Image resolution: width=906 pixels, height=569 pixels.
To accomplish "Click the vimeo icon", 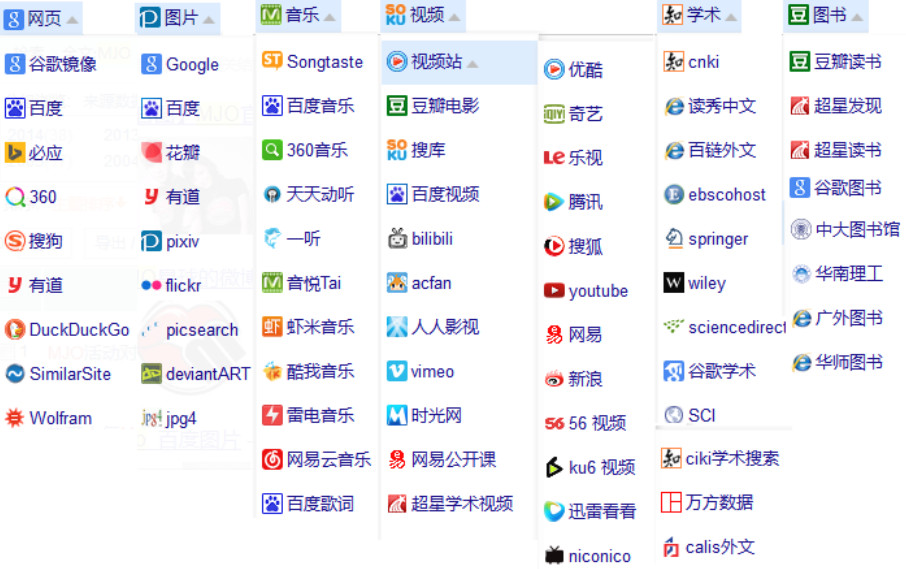I will click(397, 371).
